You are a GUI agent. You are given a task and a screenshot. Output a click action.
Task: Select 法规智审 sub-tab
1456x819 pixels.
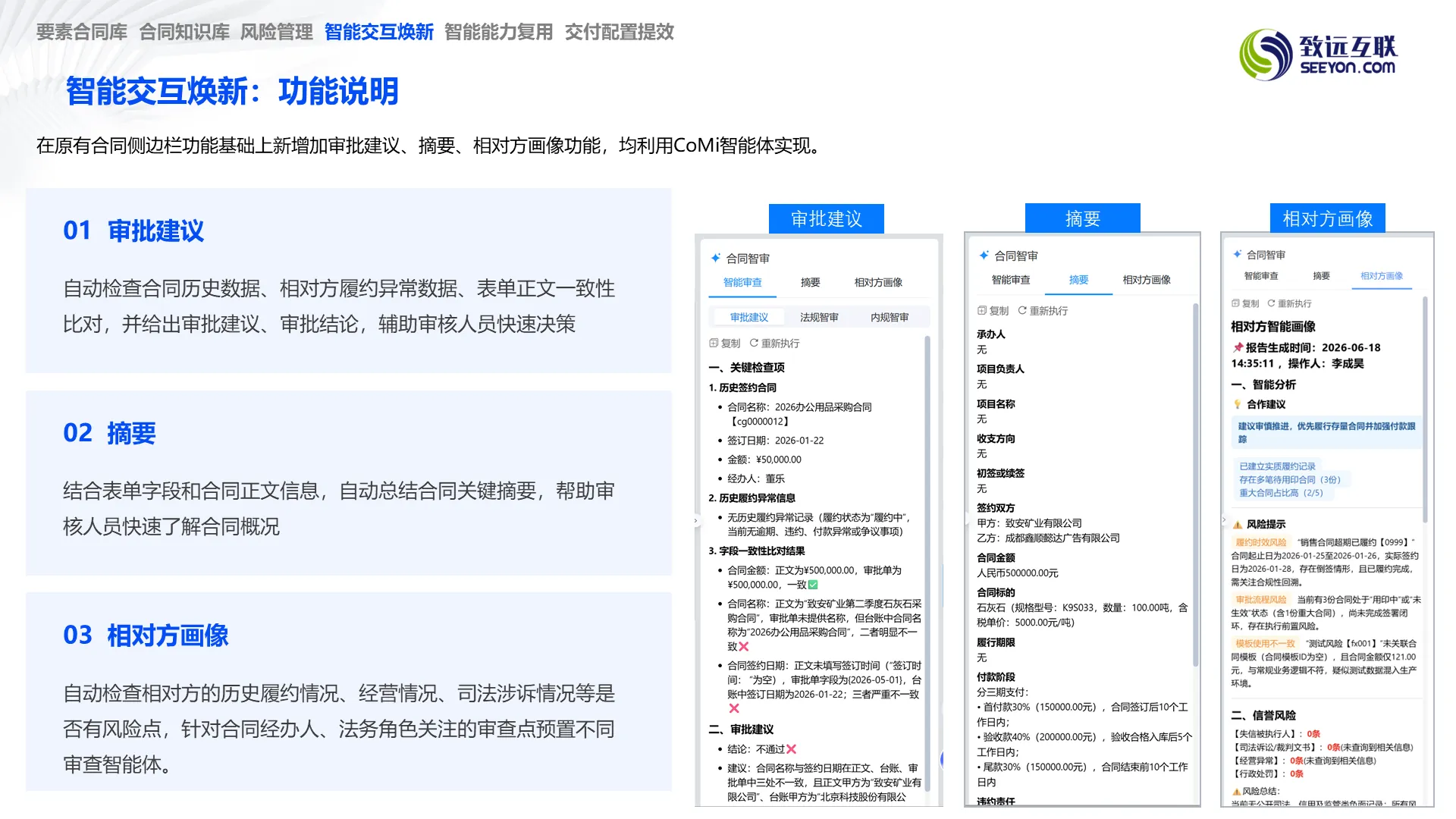[x=819, y=317]
